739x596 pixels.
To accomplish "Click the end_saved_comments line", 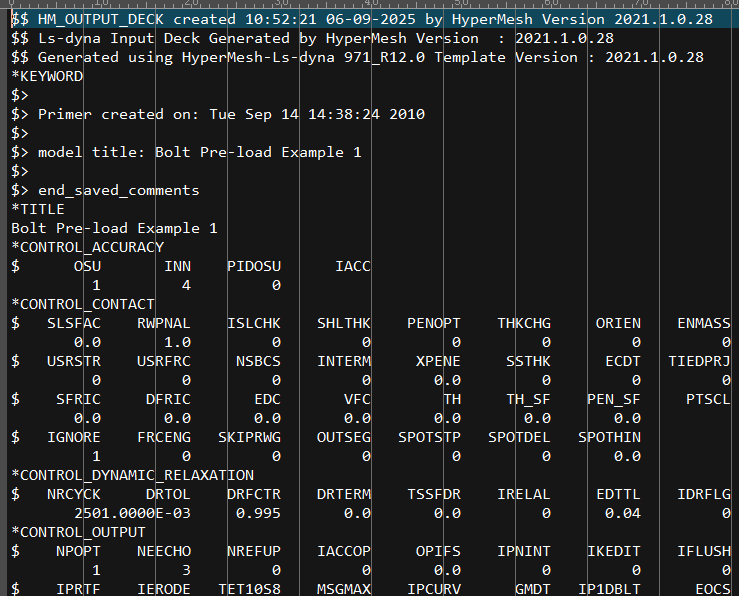I will tap(106, 190).
